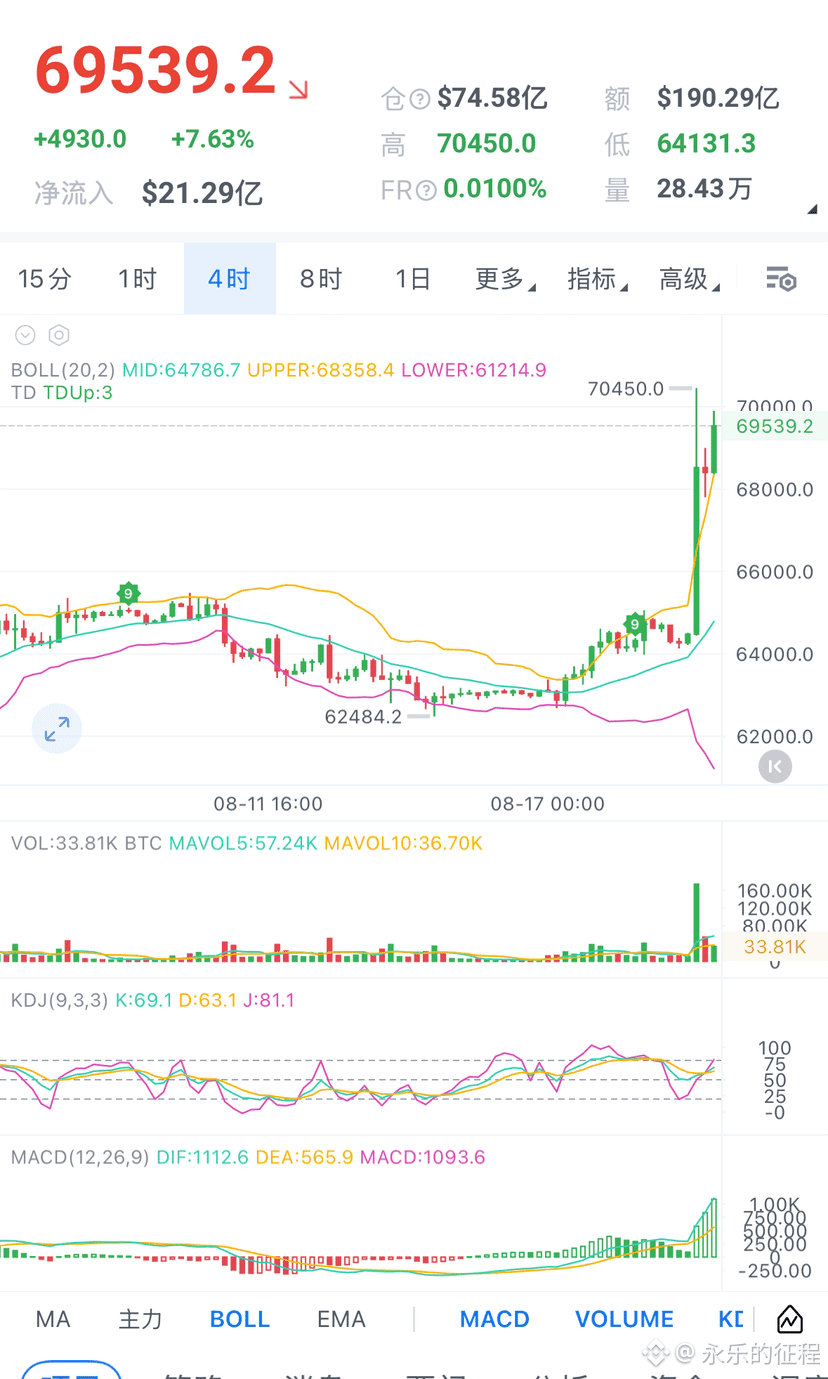
Task: Tap the 净流入 $21.29亿 net inflow value
Action: pos(202,193)
